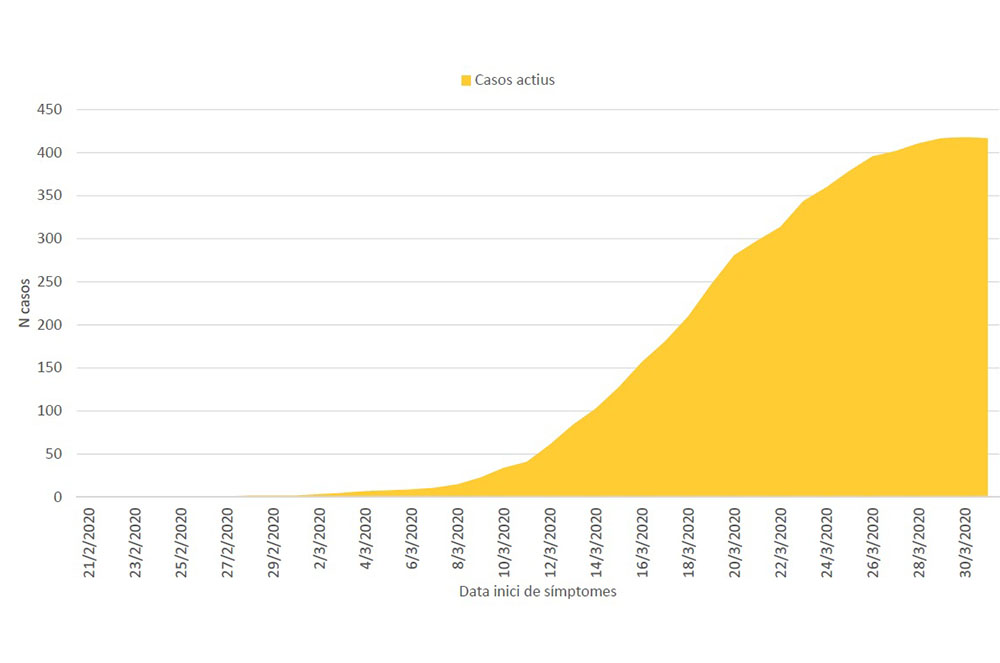Click the 20/3/2020 date label

734,542
